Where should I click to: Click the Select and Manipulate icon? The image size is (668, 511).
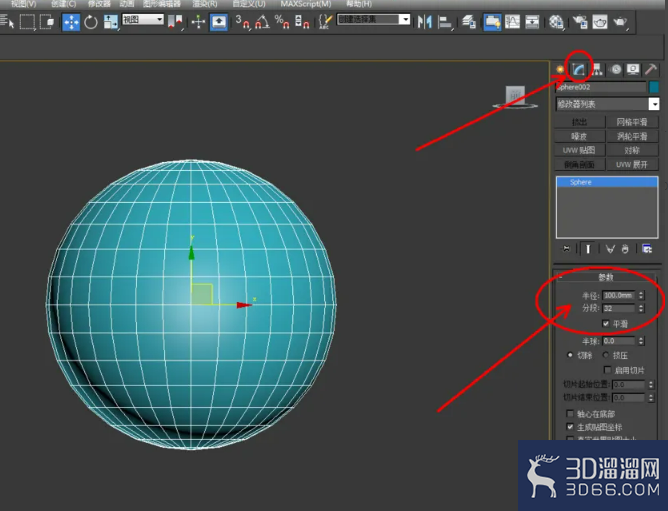(199, 22)
